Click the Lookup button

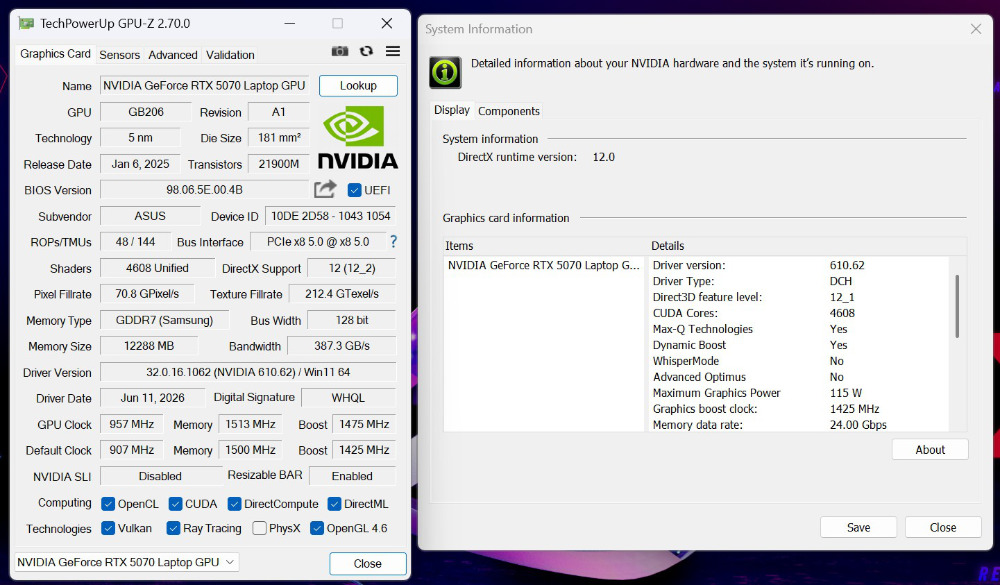[358, 85]
